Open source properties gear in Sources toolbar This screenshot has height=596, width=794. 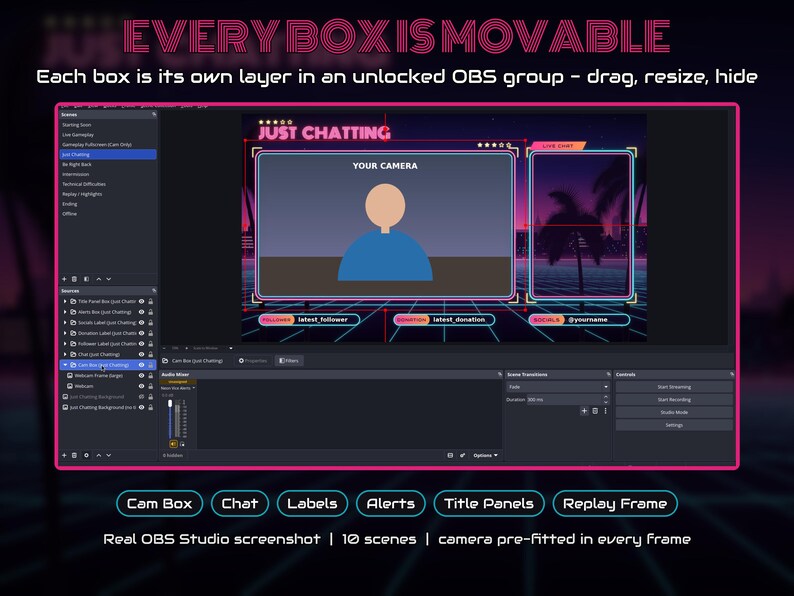[86, 455]
